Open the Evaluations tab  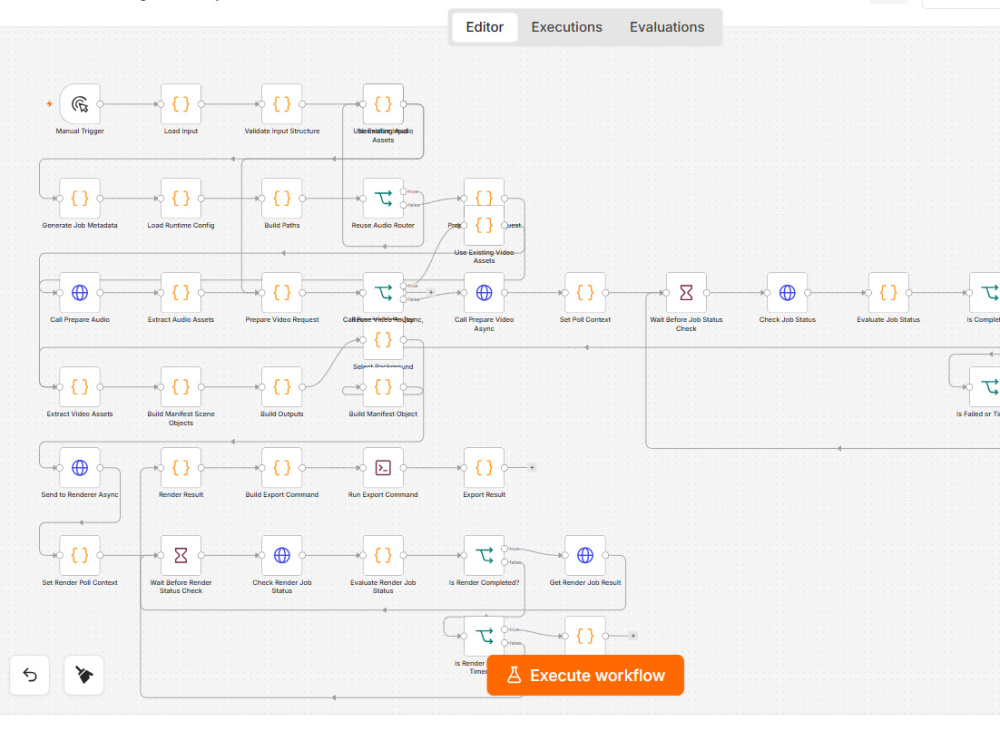click(667, 27)
